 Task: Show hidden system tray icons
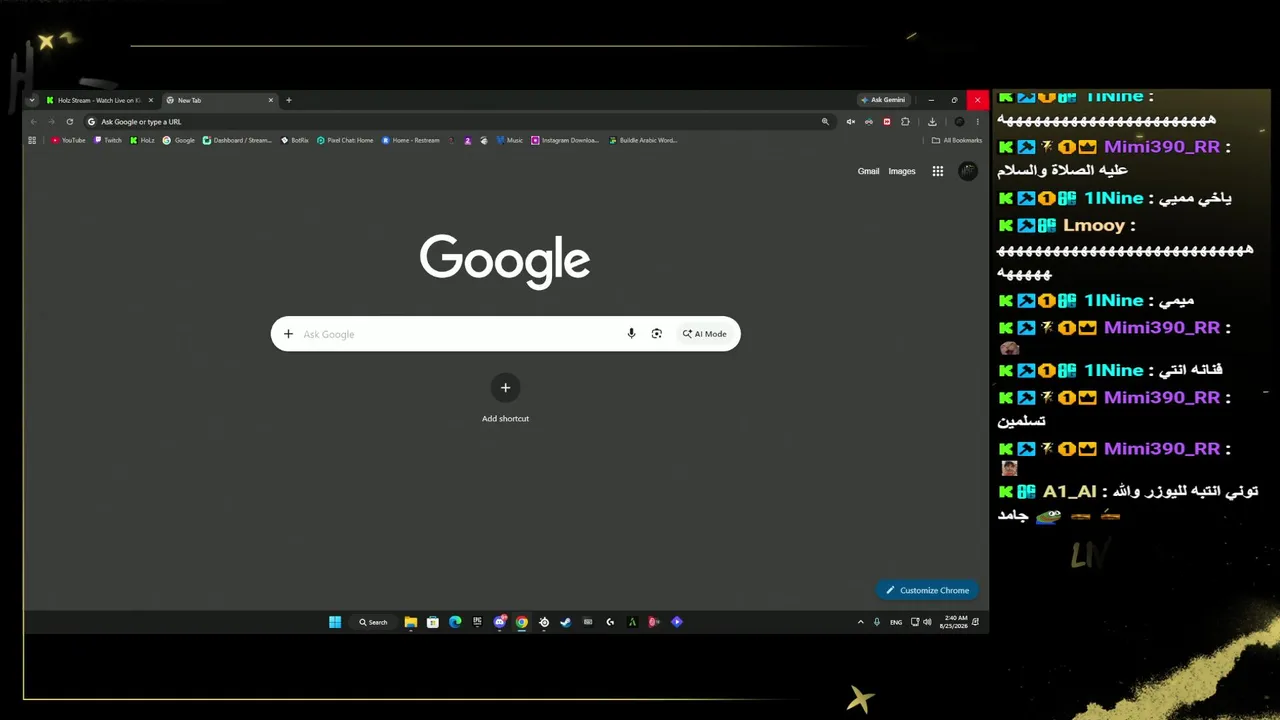click(860, 622)
